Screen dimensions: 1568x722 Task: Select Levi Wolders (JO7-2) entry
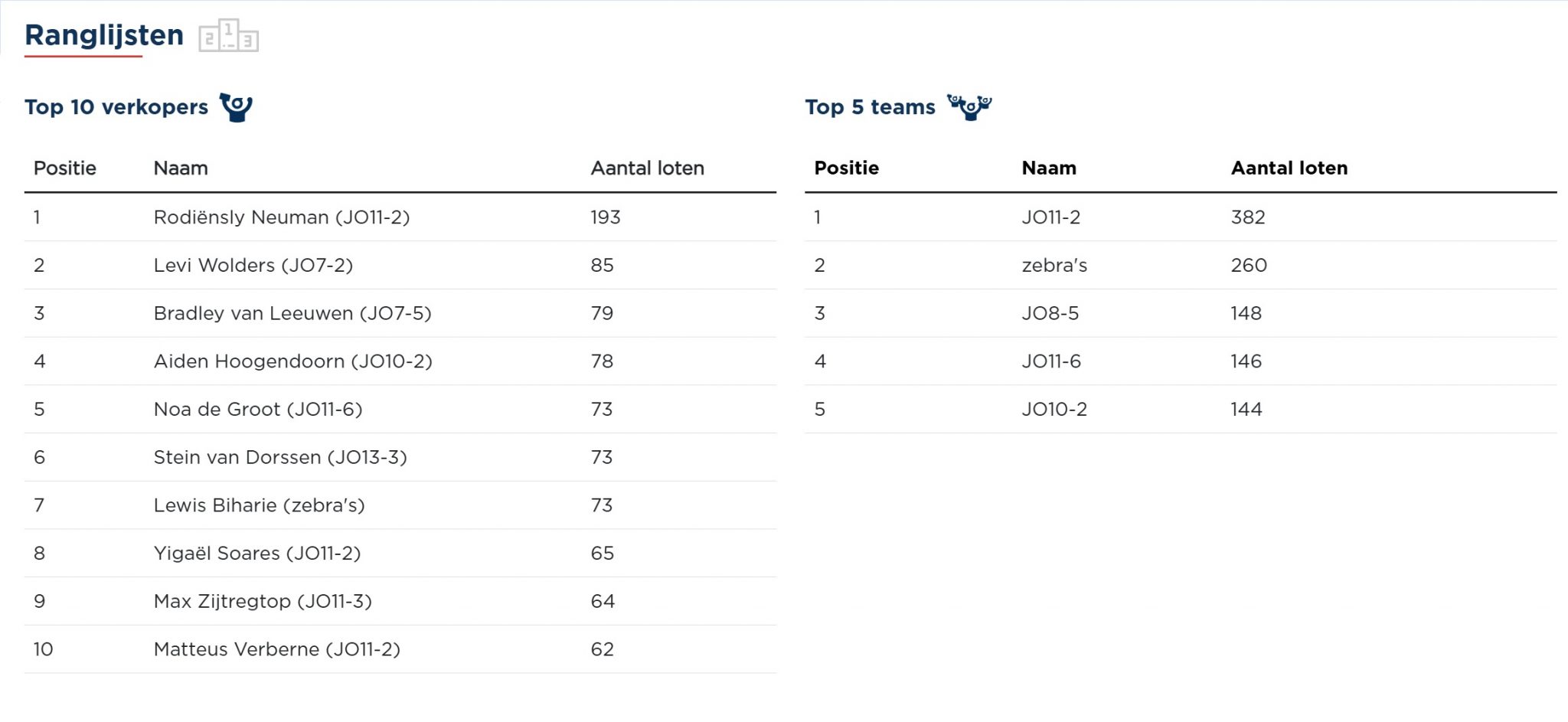click(x=253, y=266)
